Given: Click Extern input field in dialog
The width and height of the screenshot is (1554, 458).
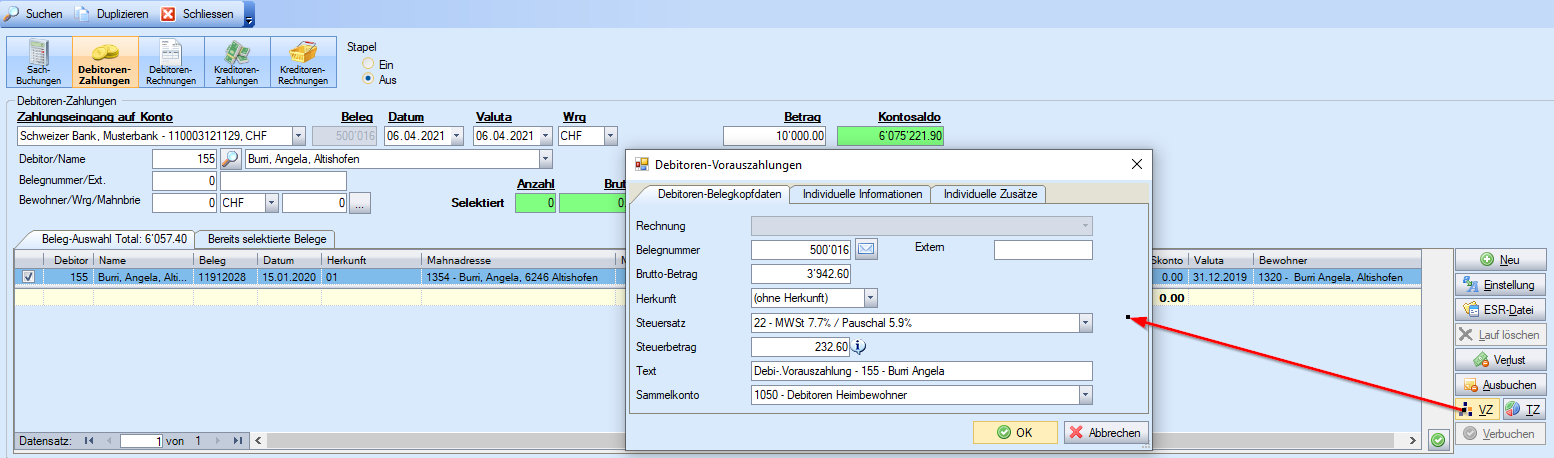Looking at the screenshot, I should [1043, 249].
